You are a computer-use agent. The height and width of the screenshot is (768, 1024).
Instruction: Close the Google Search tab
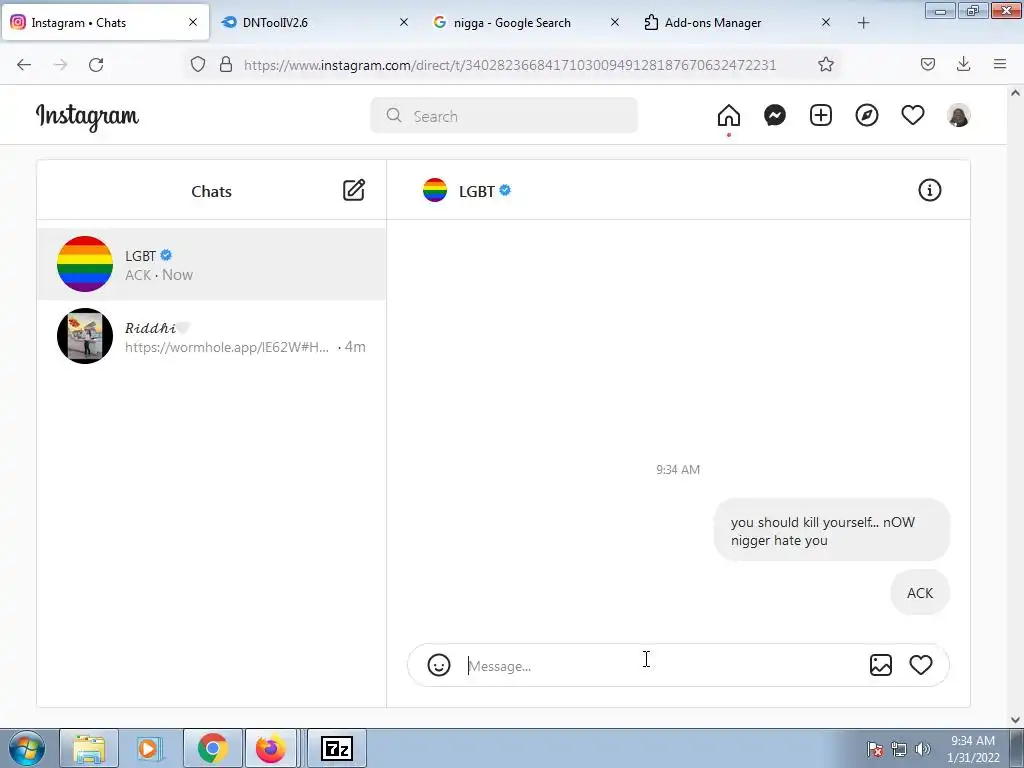click(x=615, y=22)
